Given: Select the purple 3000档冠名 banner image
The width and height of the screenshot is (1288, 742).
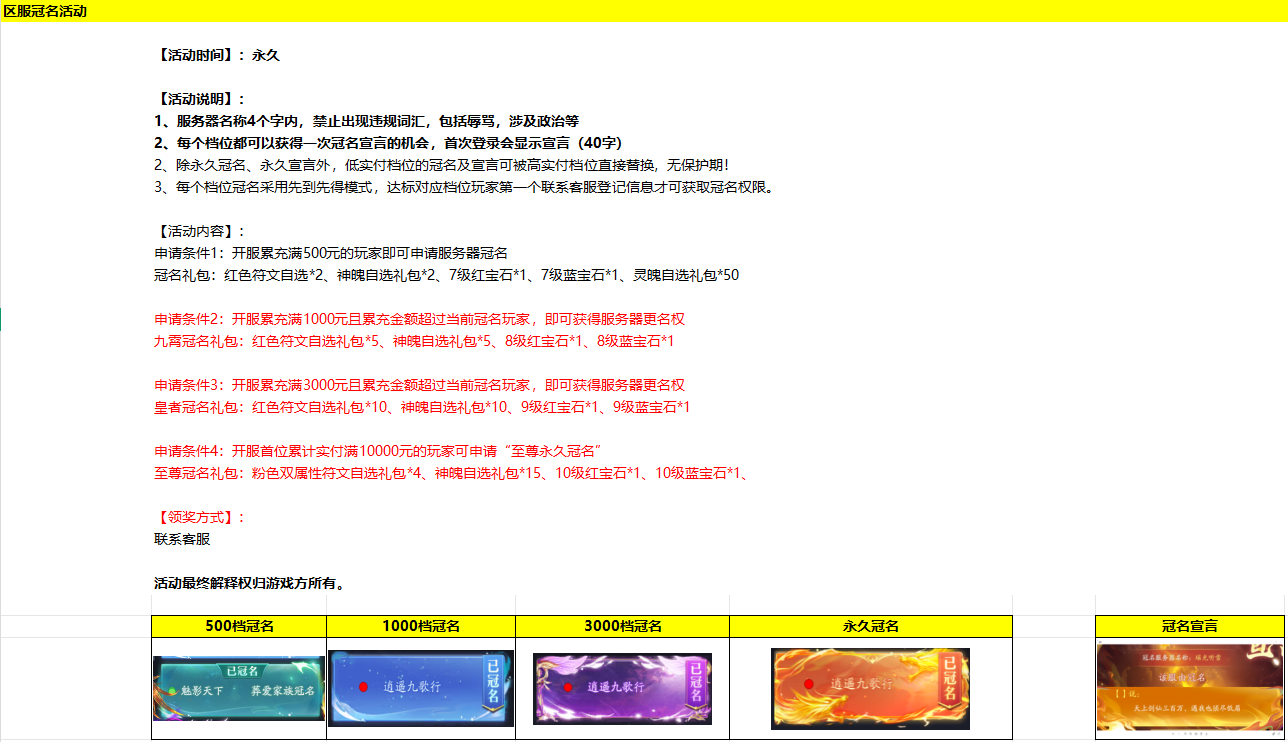Looking at the screenshot, I should point(622,688).
